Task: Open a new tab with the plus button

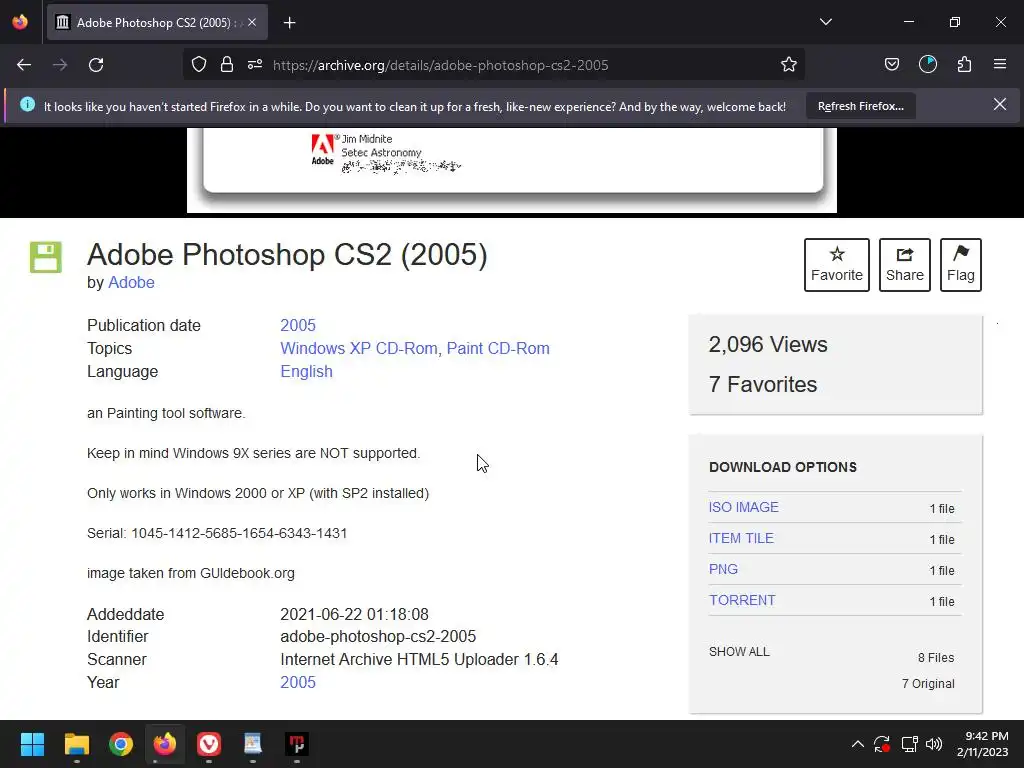Action: (x=290, y=23)
